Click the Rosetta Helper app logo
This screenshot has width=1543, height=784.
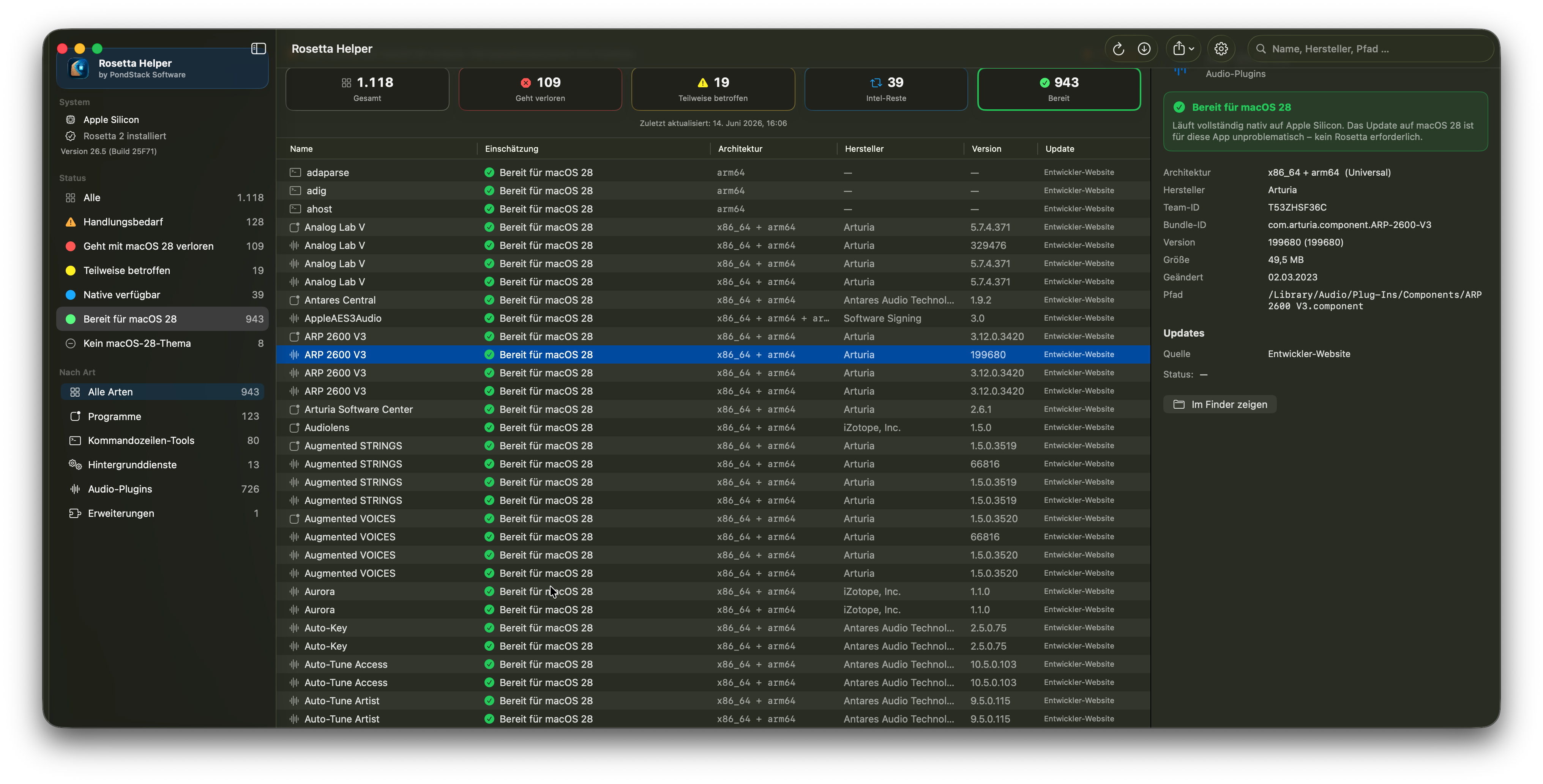tap(79, 68)
